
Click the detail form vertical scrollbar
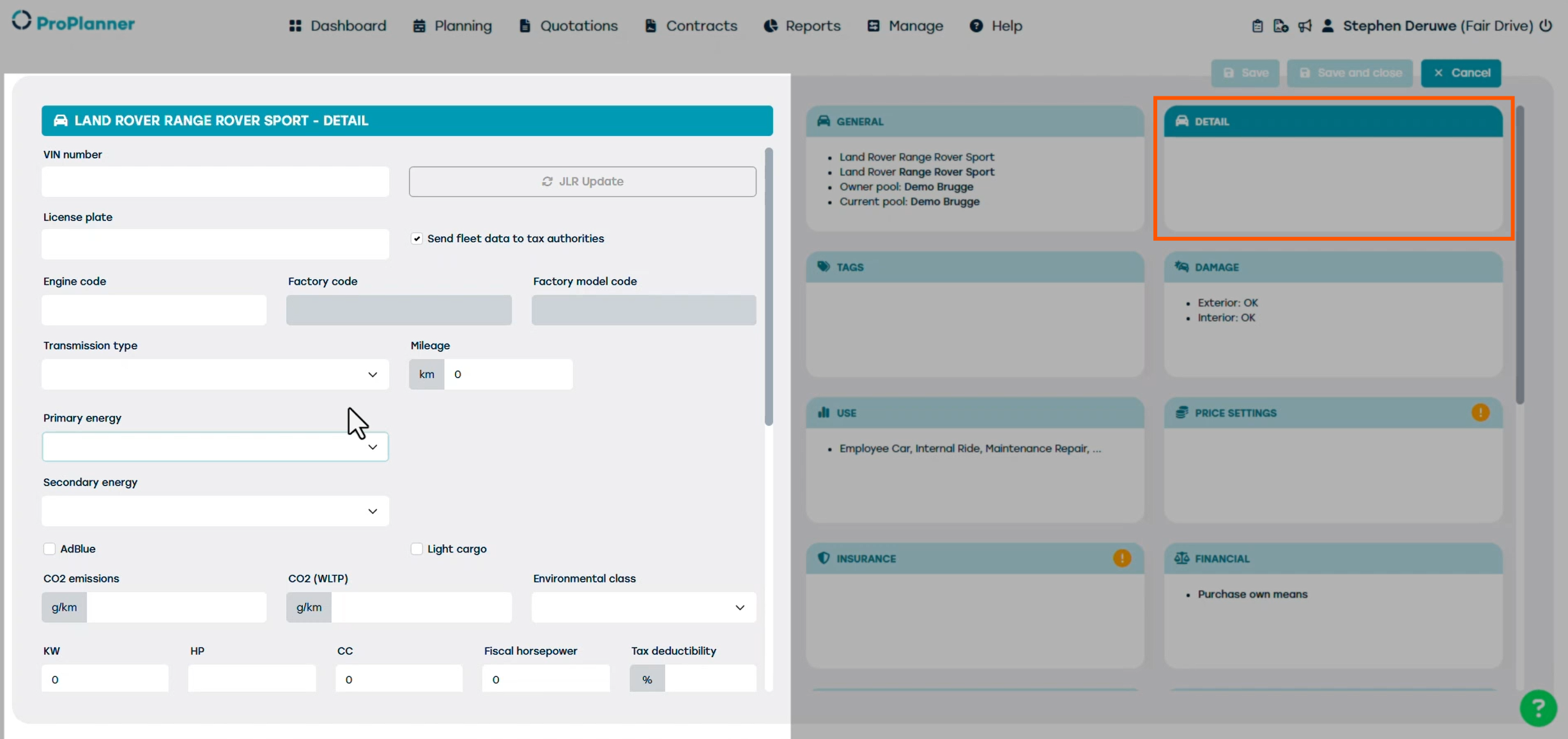[x=769, y=287]
